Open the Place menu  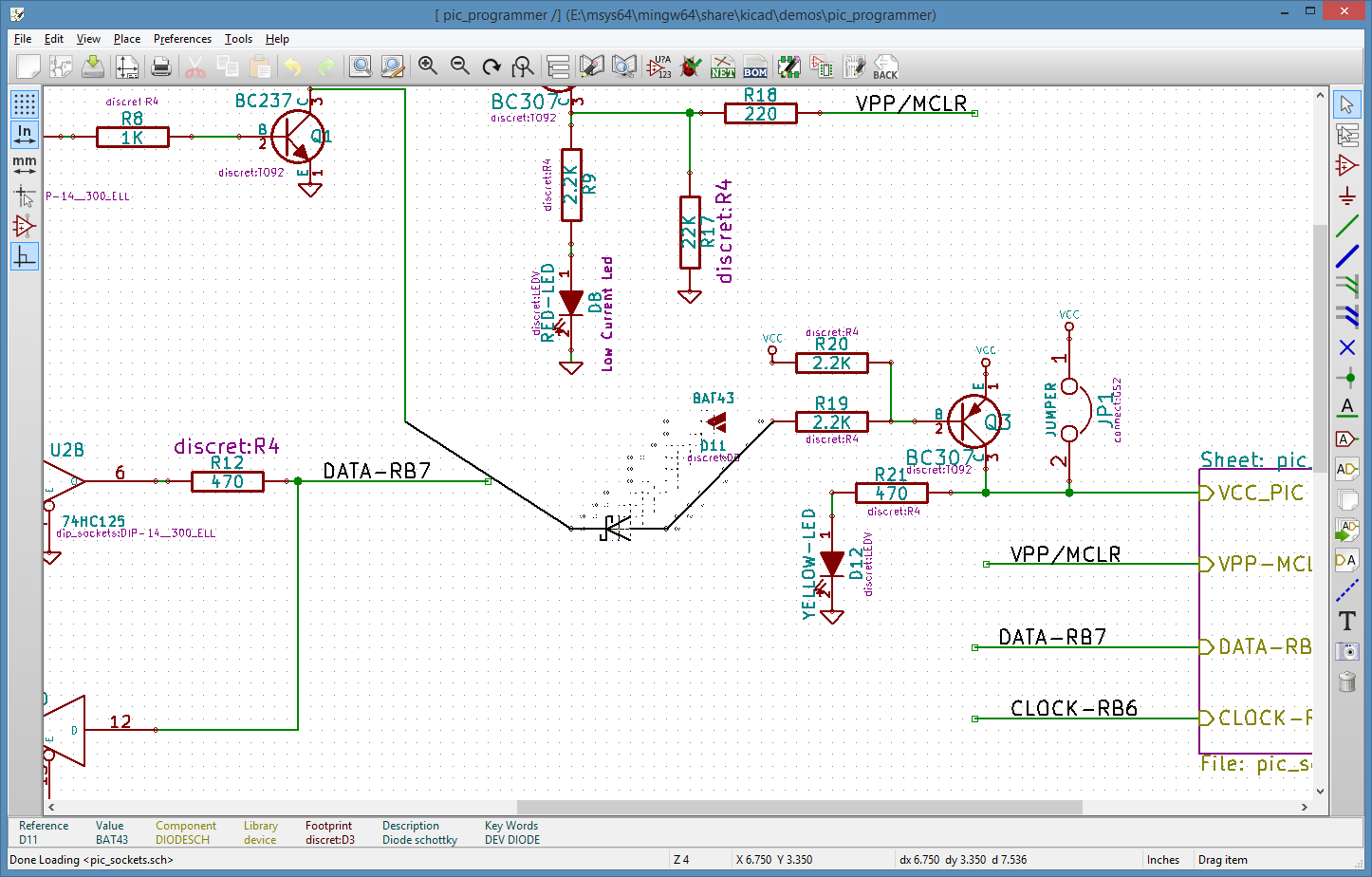point(127,39)
